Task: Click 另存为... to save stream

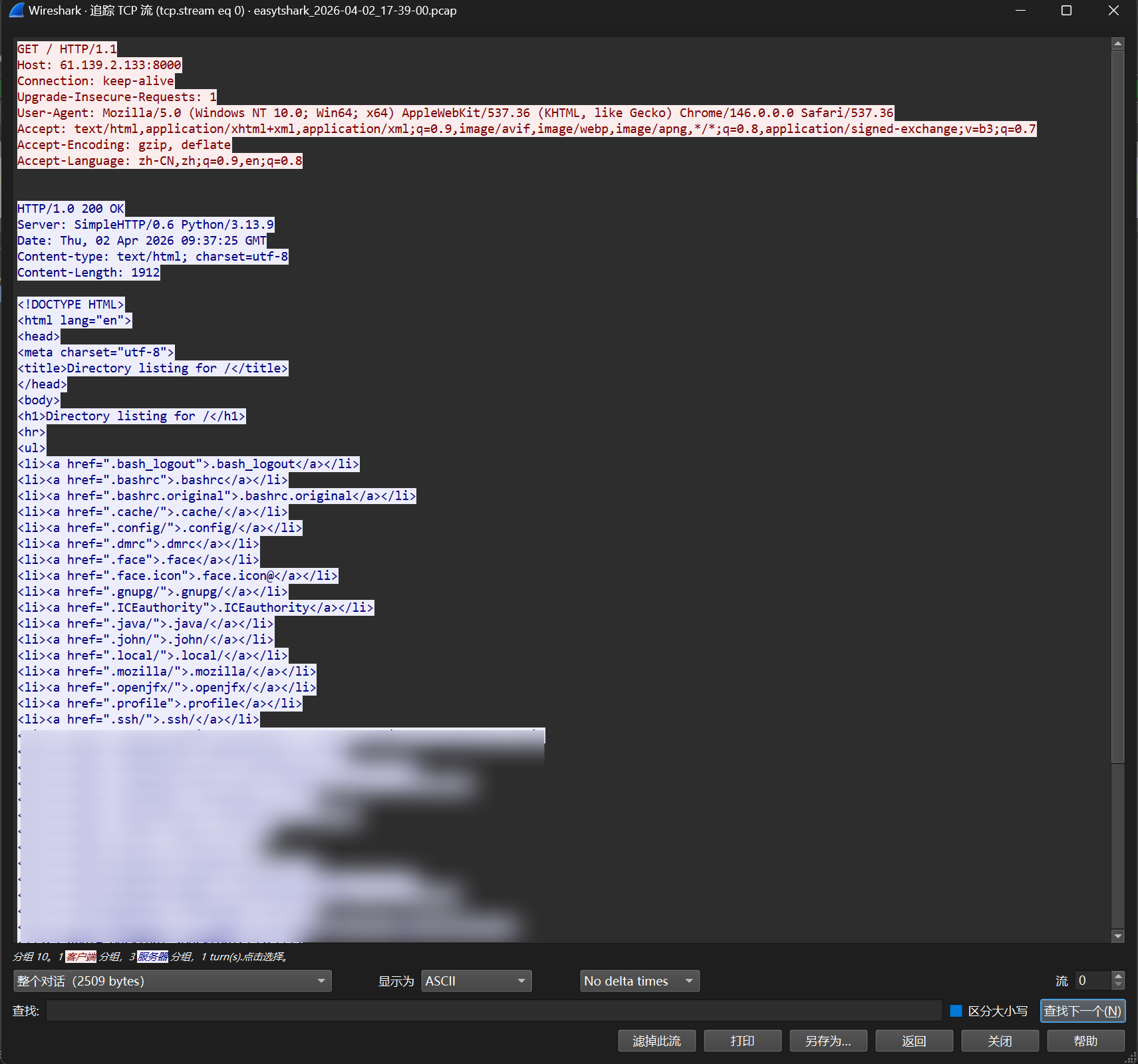Action: point(828,1041)
